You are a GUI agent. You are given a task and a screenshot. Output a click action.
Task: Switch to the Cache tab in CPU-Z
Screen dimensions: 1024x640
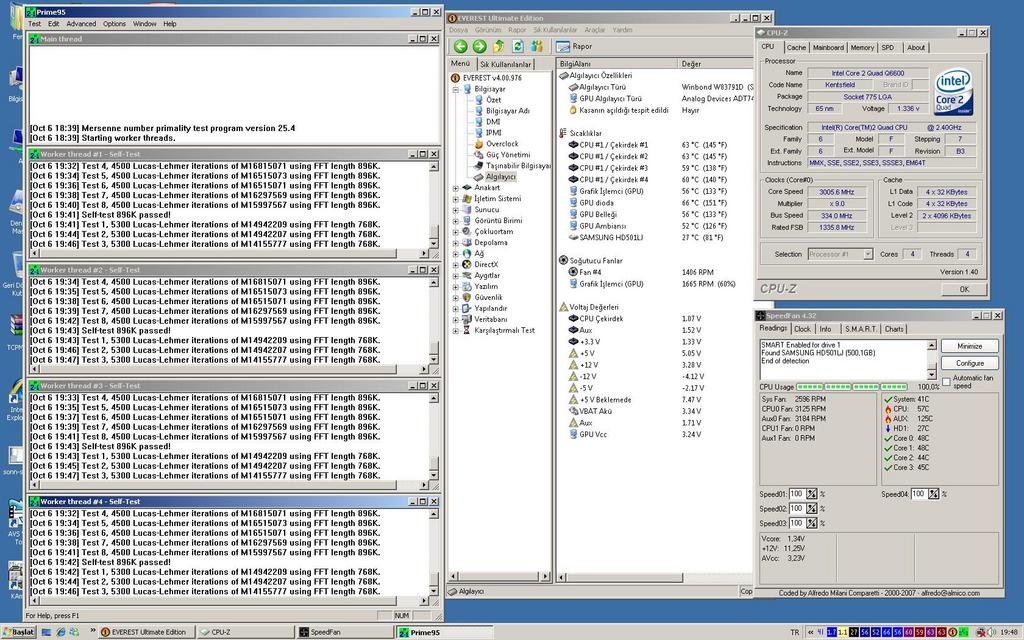[x=796, y=48]
